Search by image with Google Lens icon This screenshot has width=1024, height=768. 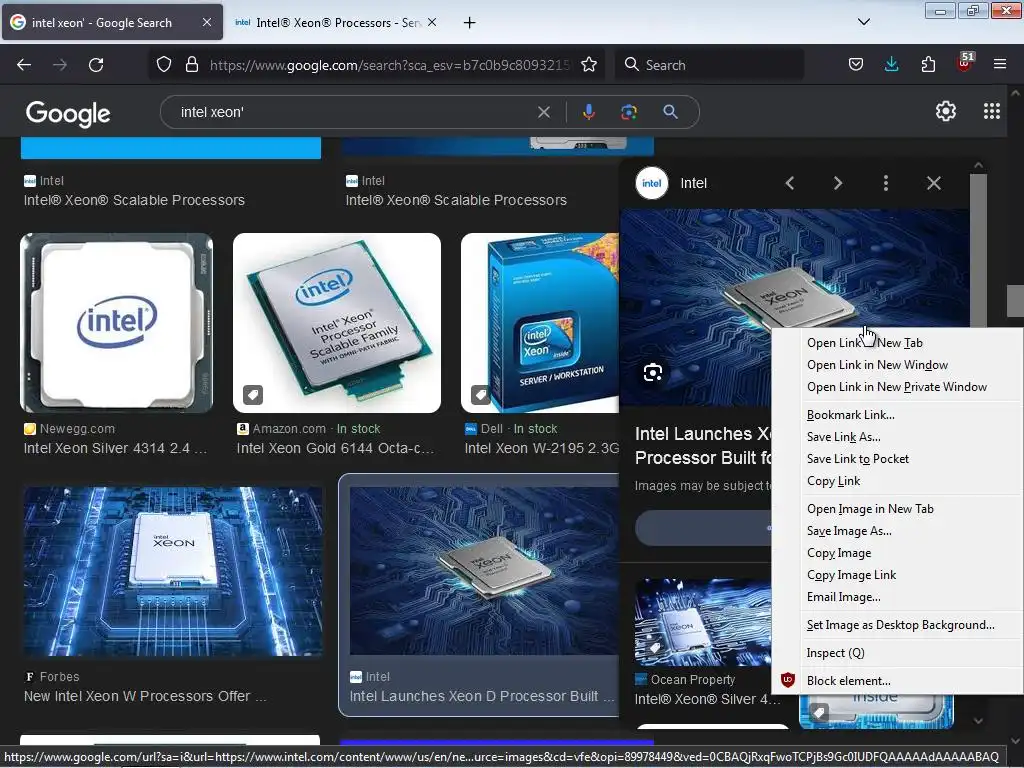(628, 112)
